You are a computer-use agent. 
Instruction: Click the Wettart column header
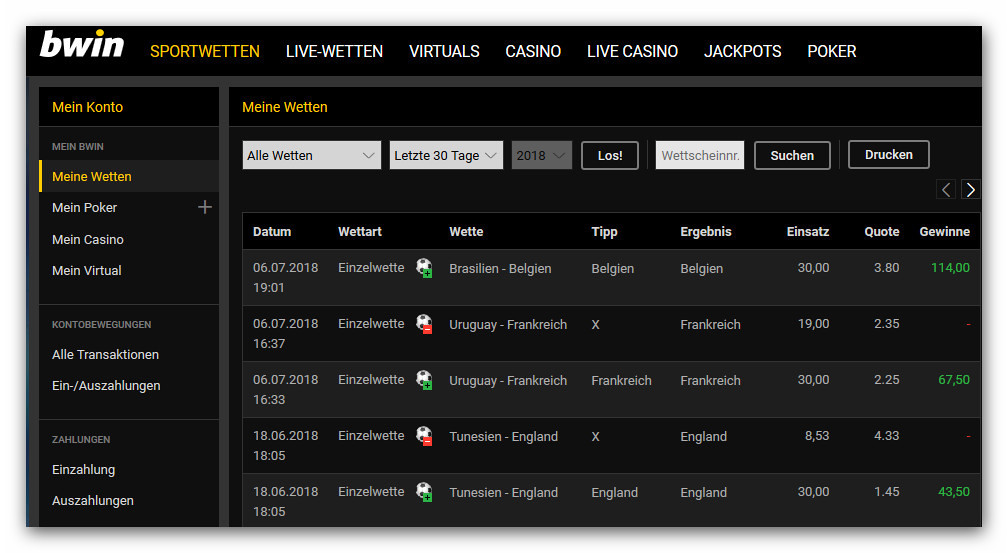pyautogui.click(x=360, y=231)
